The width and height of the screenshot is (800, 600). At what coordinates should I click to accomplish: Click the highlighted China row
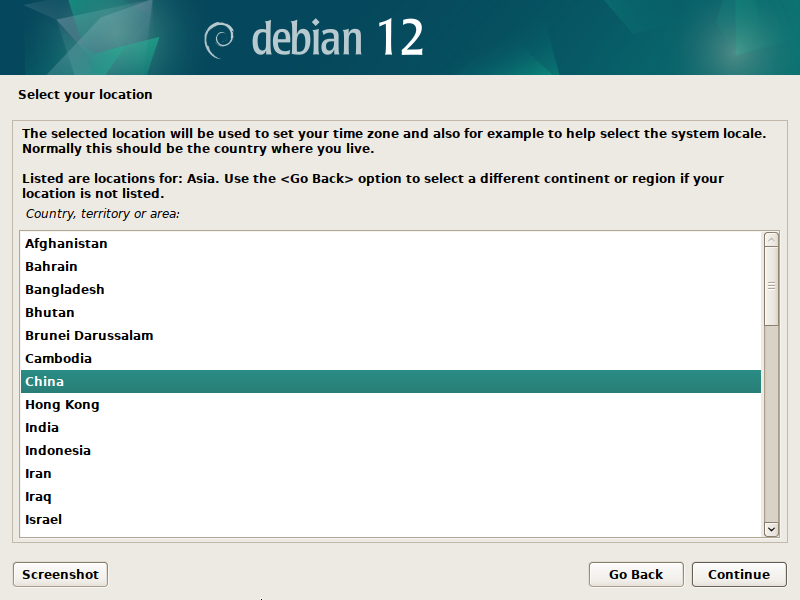point(390,381)
